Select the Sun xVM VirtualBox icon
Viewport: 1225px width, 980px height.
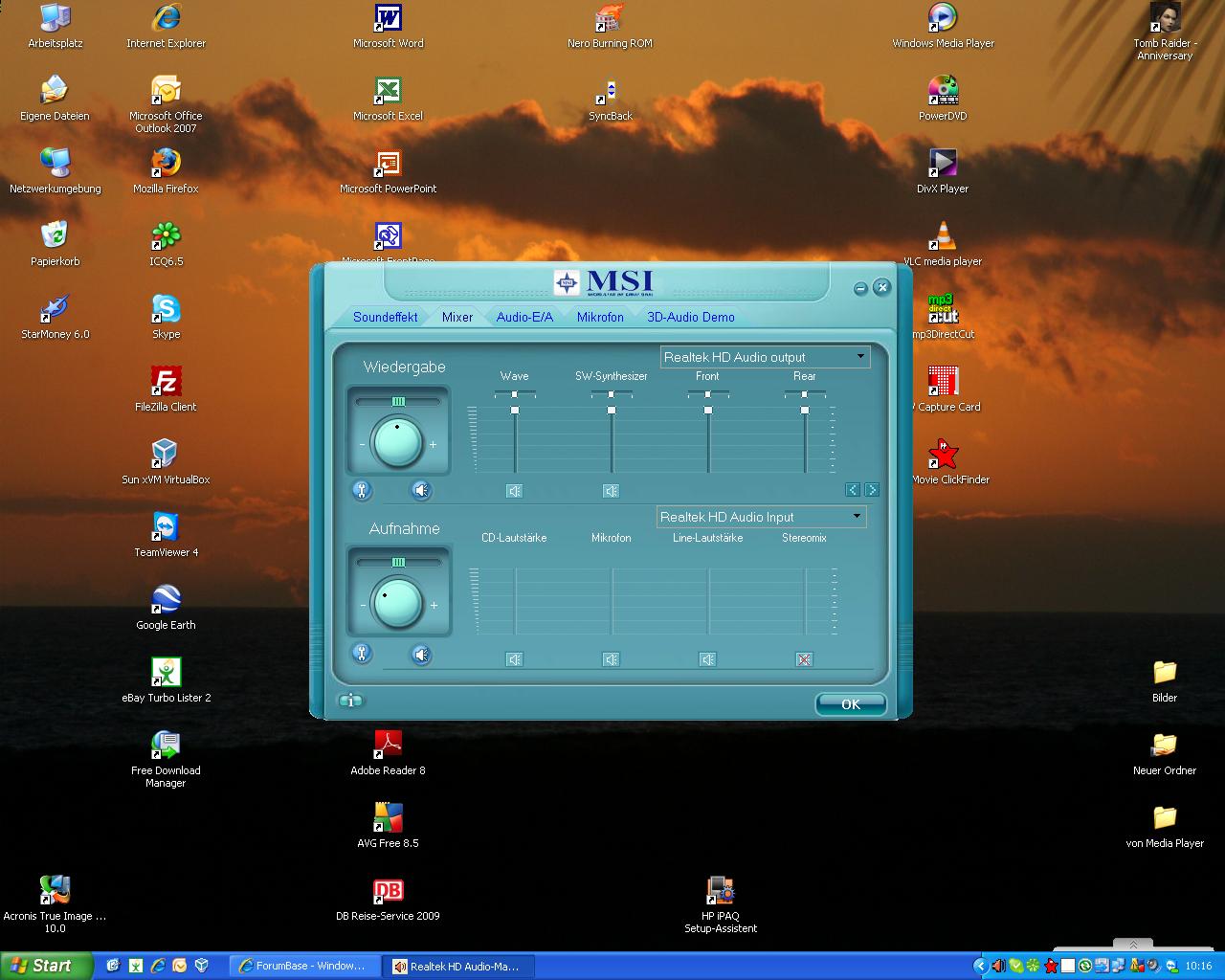pos(166,463)
